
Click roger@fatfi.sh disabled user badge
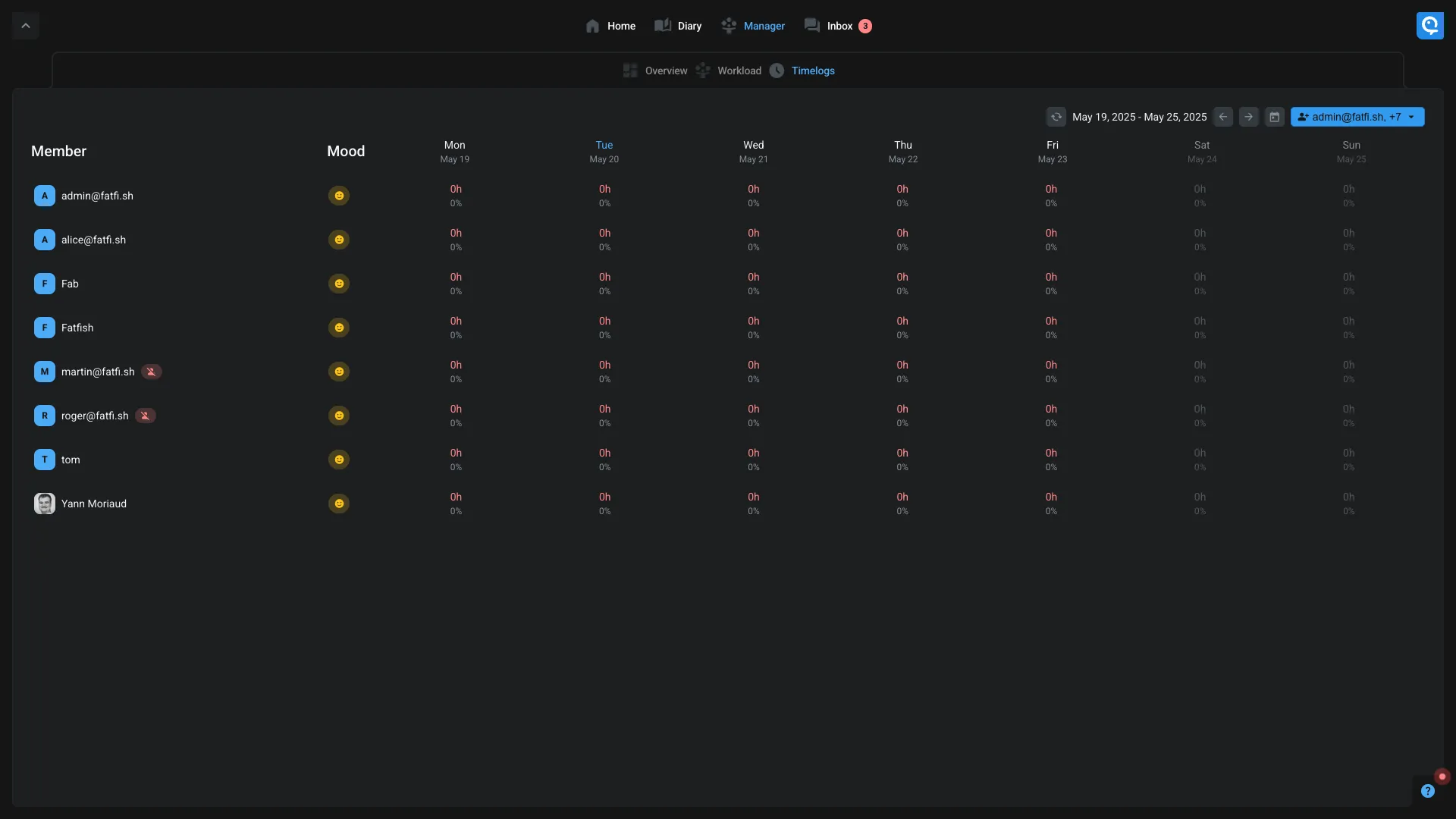click(x=145, y=416)
